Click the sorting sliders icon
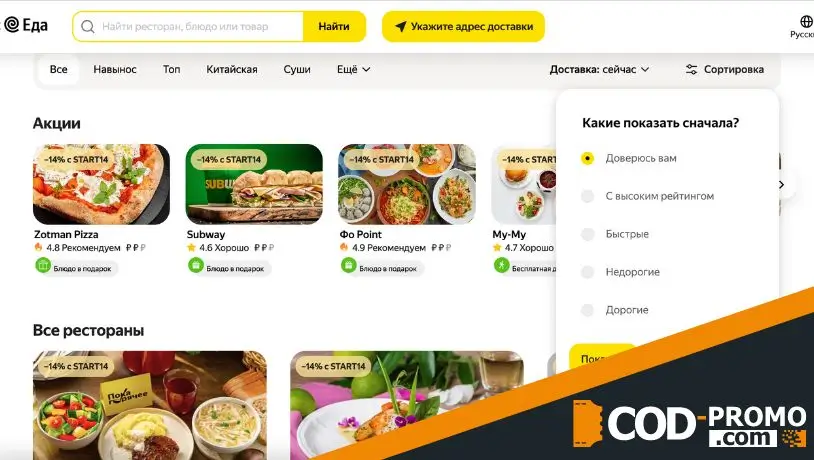Image resolution: width=814 pixels, height=460 pixels. click(x=691, y=69)
